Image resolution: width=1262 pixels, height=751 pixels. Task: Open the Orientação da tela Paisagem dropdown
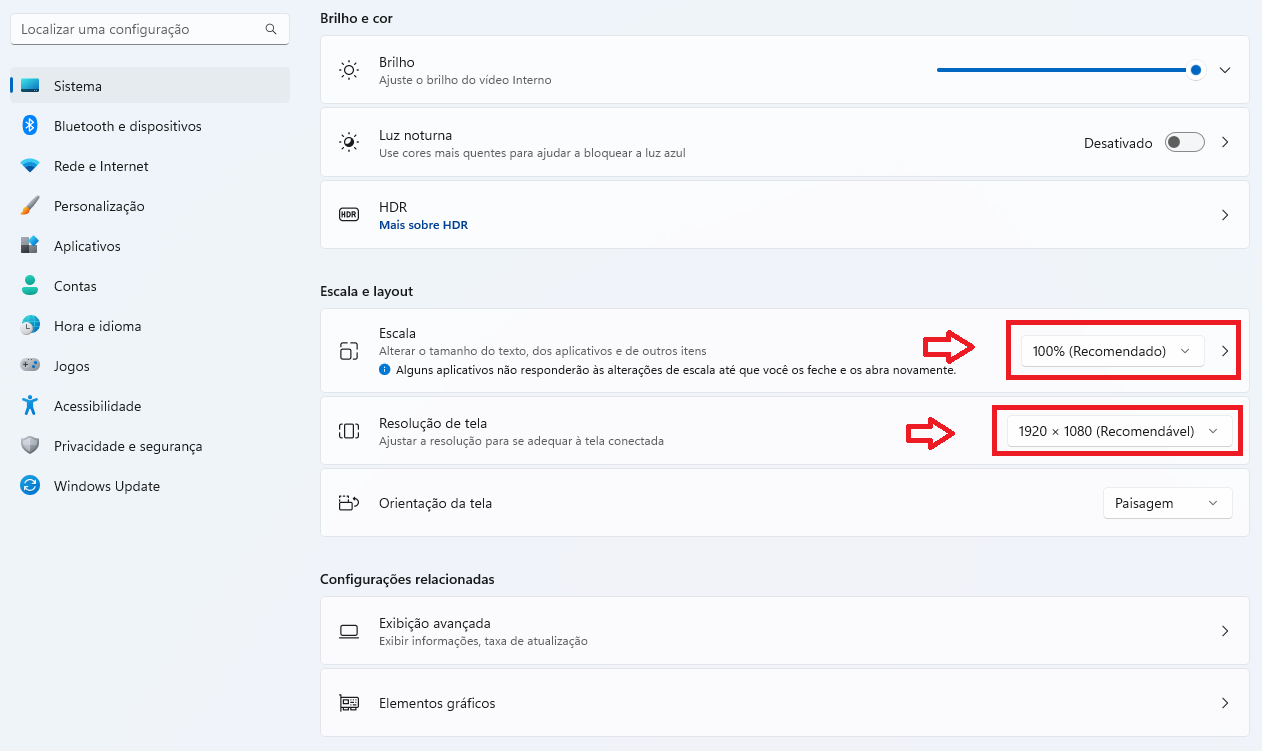[x=1167, y=503]
